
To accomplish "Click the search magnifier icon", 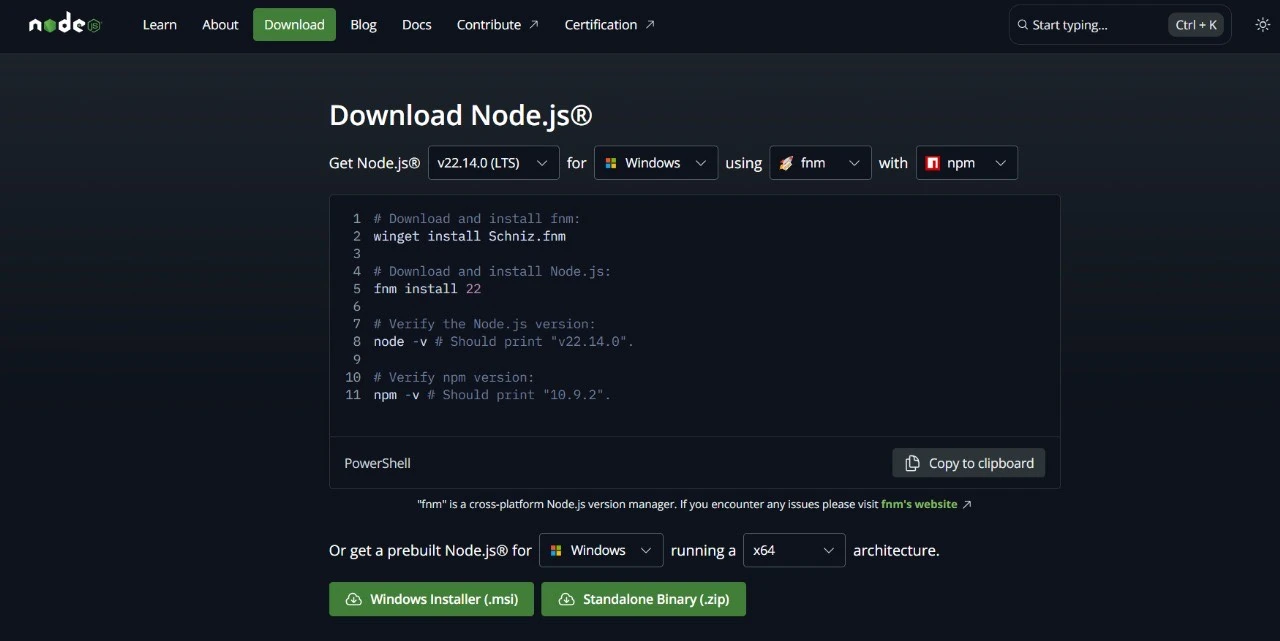I will click(1023, 25).
